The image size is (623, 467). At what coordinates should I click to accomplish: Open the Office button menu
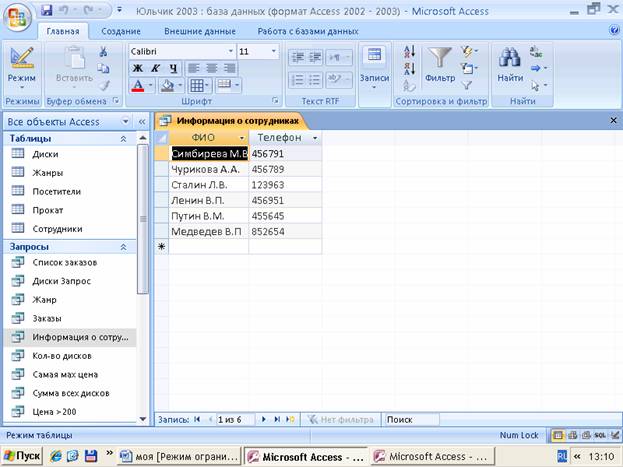click(17, 17)
